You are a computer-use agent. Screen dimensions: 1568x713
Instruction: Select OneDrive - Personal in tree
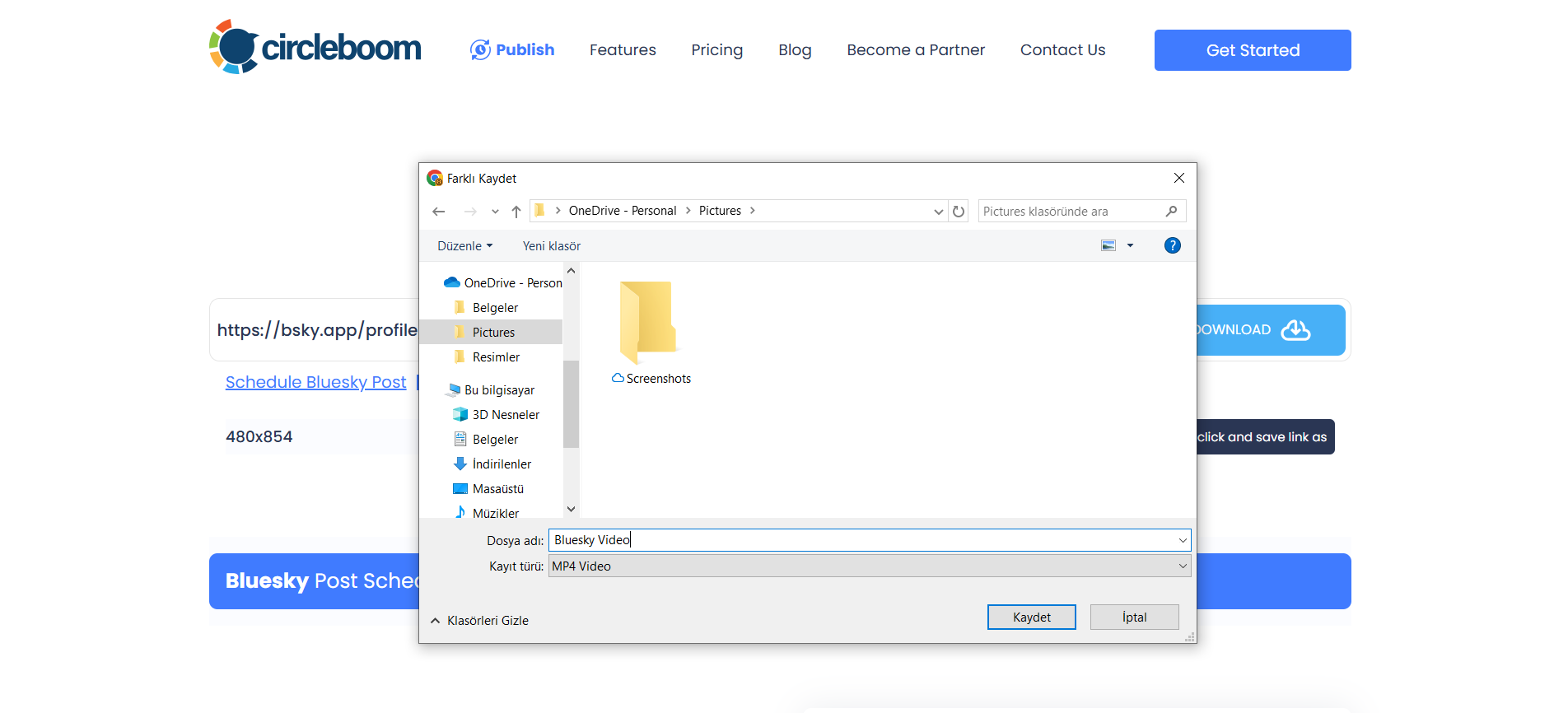pos(502,282)
